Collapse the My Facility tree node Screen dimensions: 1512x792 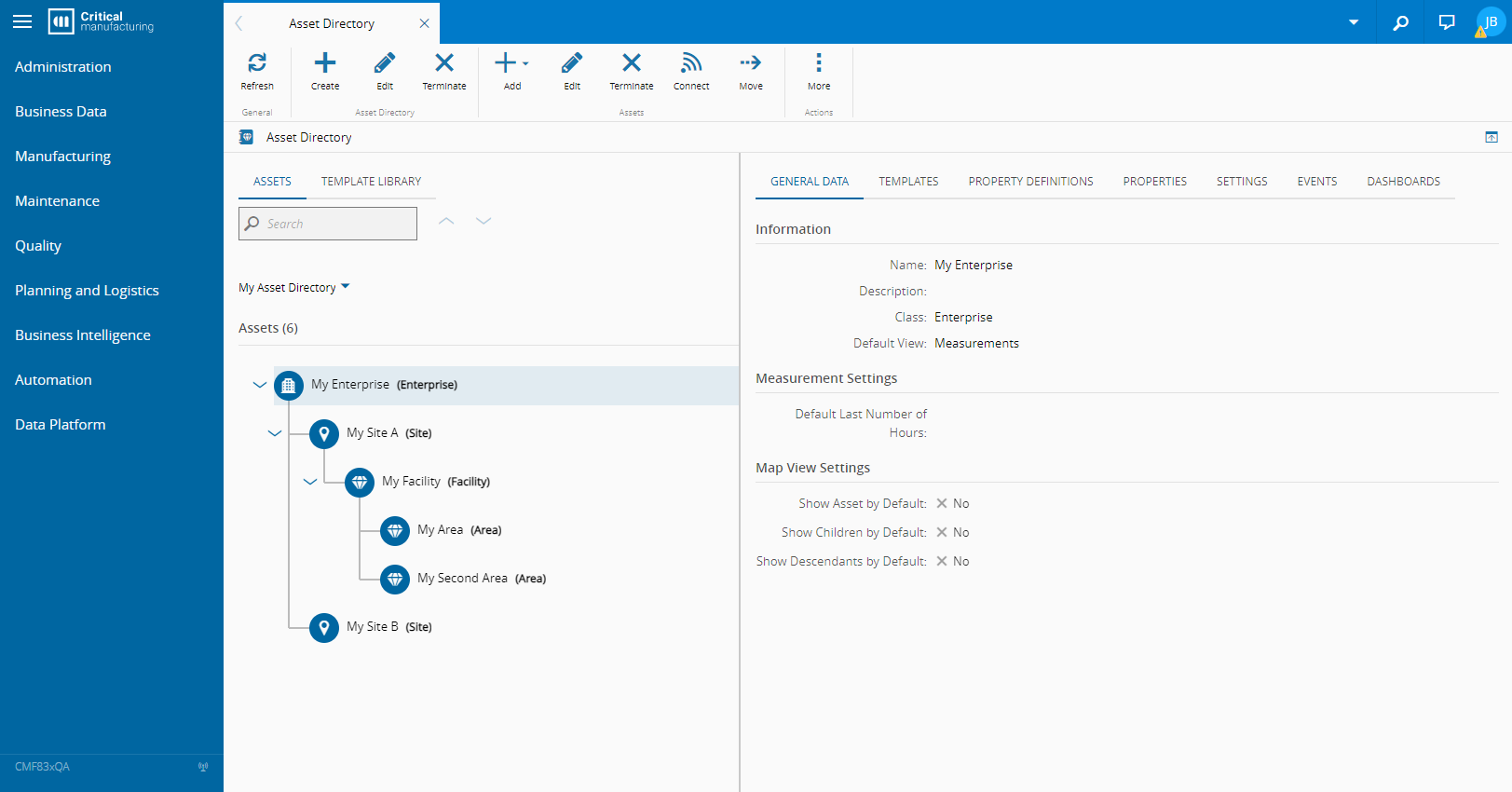coord(310,482)
